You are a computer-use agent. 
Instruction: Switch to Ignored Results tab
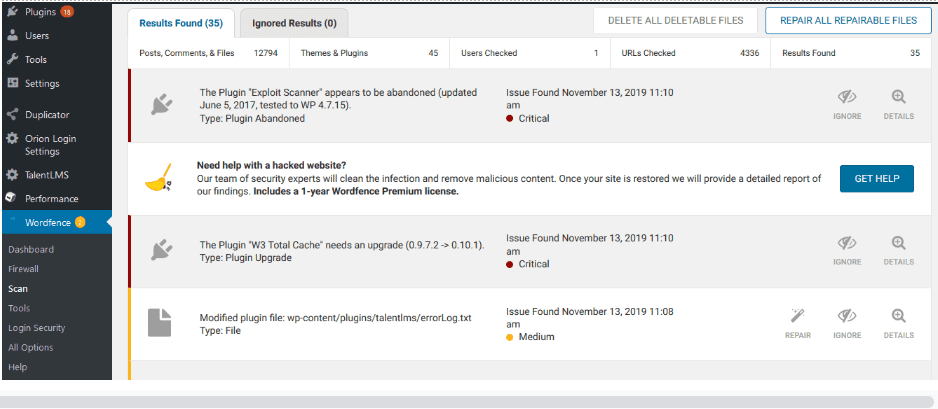(x=294, y=23)
